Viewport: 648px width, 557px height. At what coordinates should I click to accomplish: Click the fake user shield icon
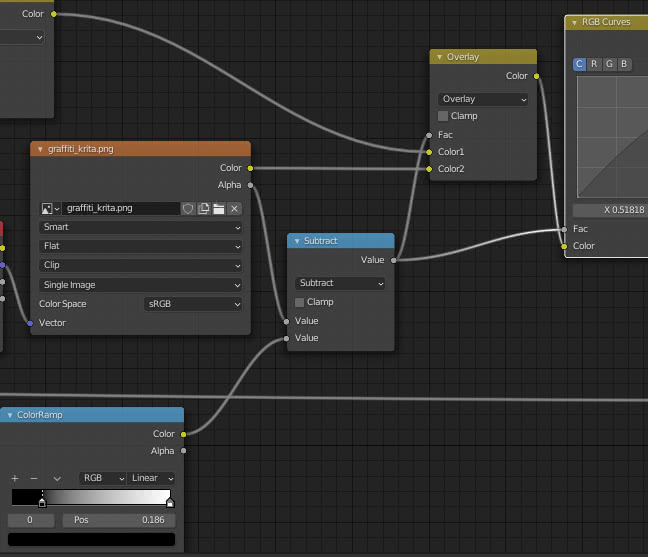tap(187, 208)
